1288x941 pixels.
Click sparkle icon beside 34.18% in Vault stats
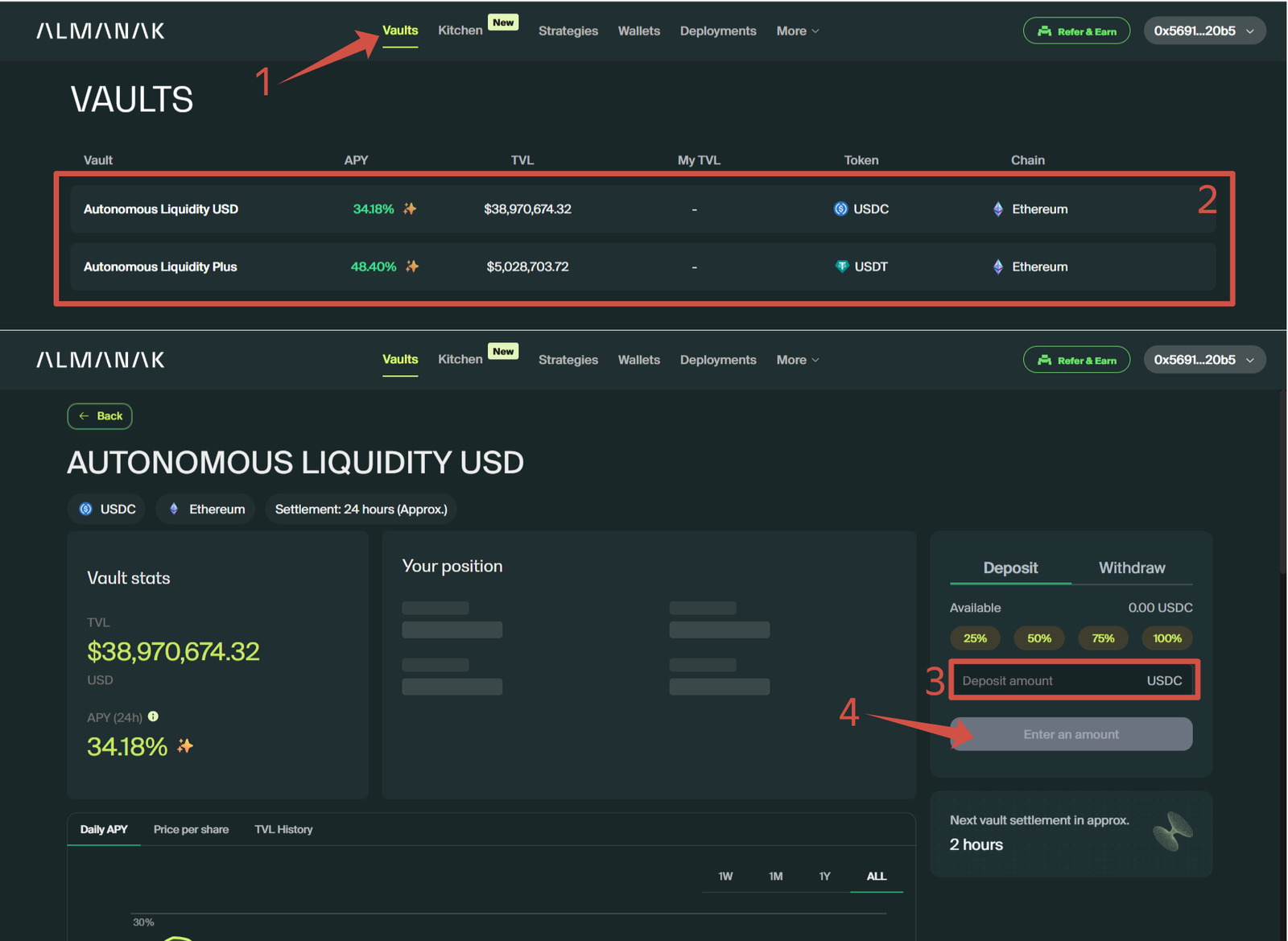pyautogui.click(x=185, y=746)
